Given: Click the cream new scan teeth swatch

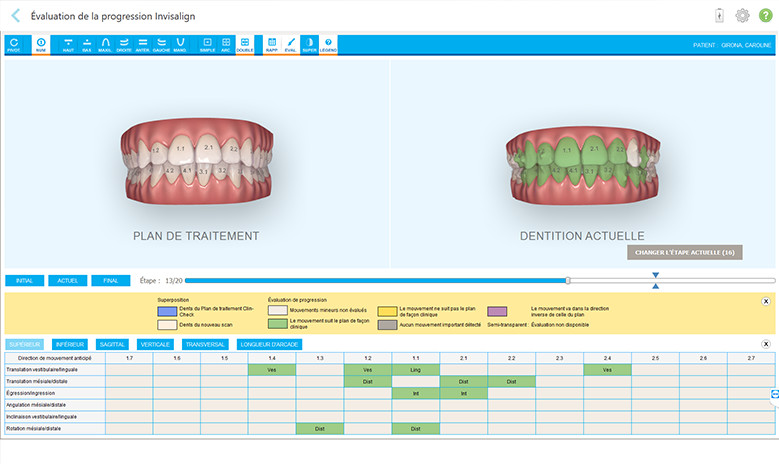Looking at the screenshot, I should (x=167, y=325).
